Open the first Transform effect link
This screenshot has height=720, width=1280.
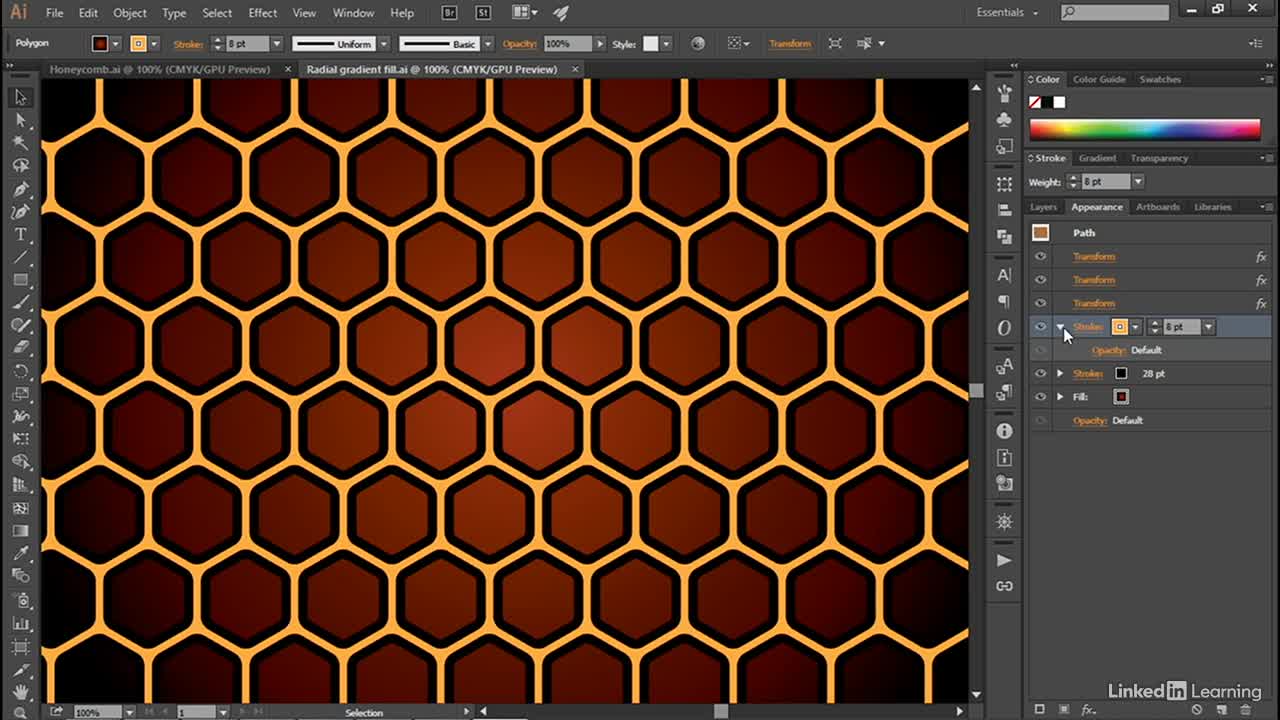(x=1094, y=257)
